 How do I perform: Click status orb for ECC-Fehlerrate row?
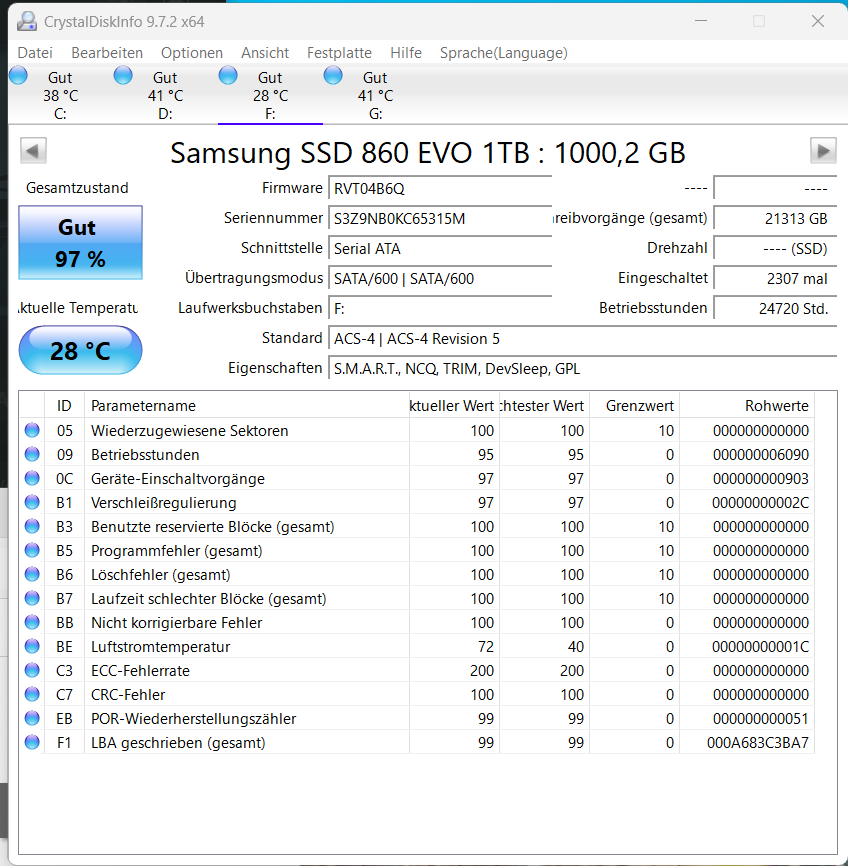32,670
